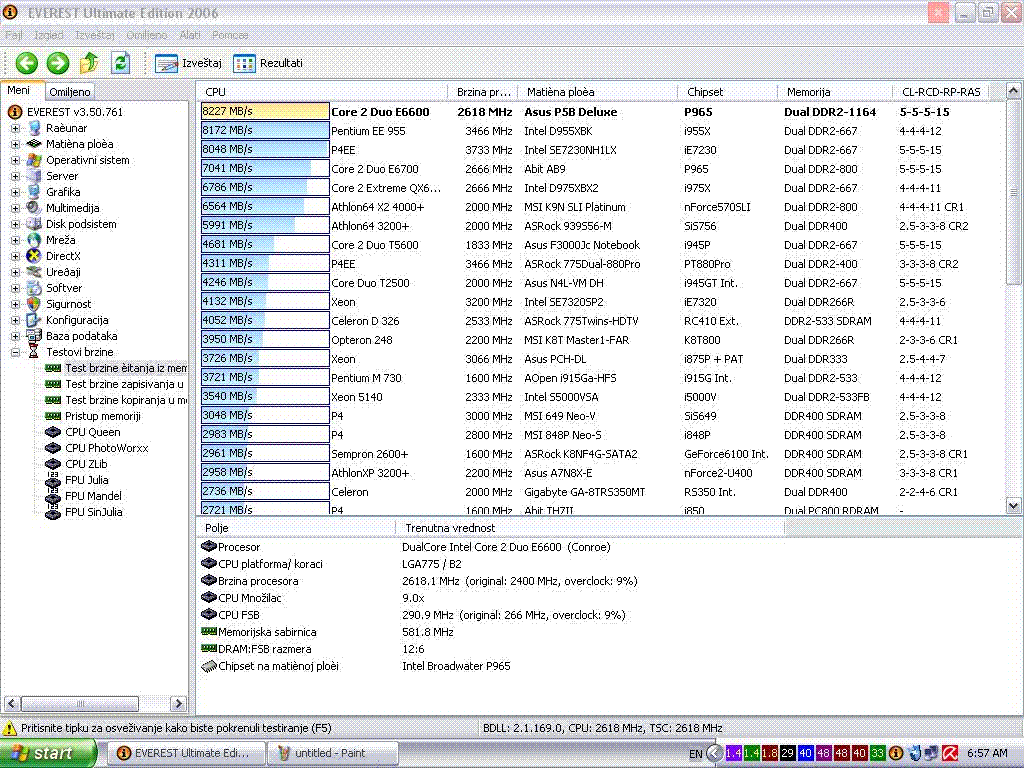Expand the Operativni sistem tree node

click(x=15, y=160)
